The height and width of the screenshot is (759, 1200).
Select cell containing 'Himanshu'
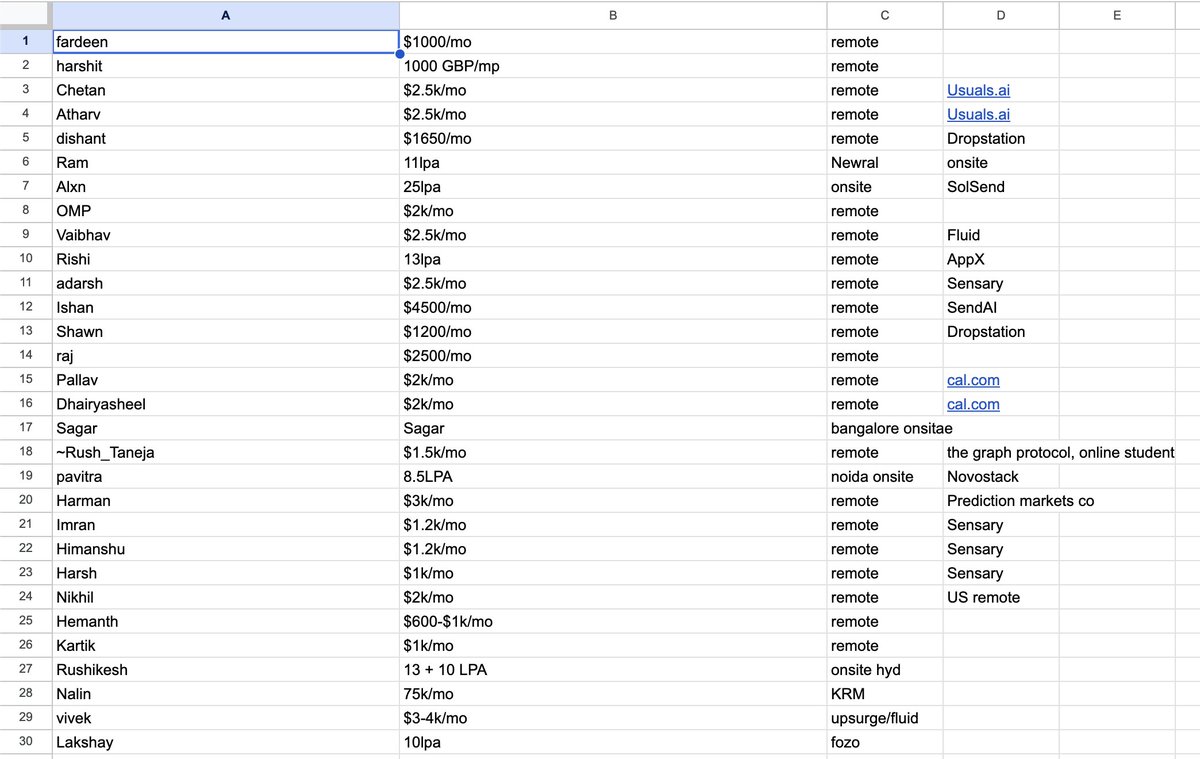[225, 549]
